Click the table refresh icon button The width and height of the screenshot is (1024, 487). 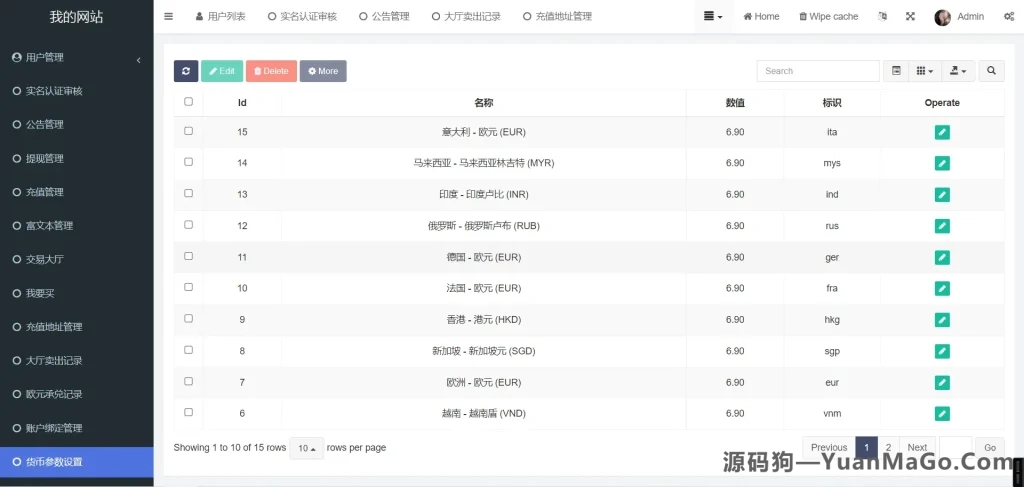[x=186, y=71]
